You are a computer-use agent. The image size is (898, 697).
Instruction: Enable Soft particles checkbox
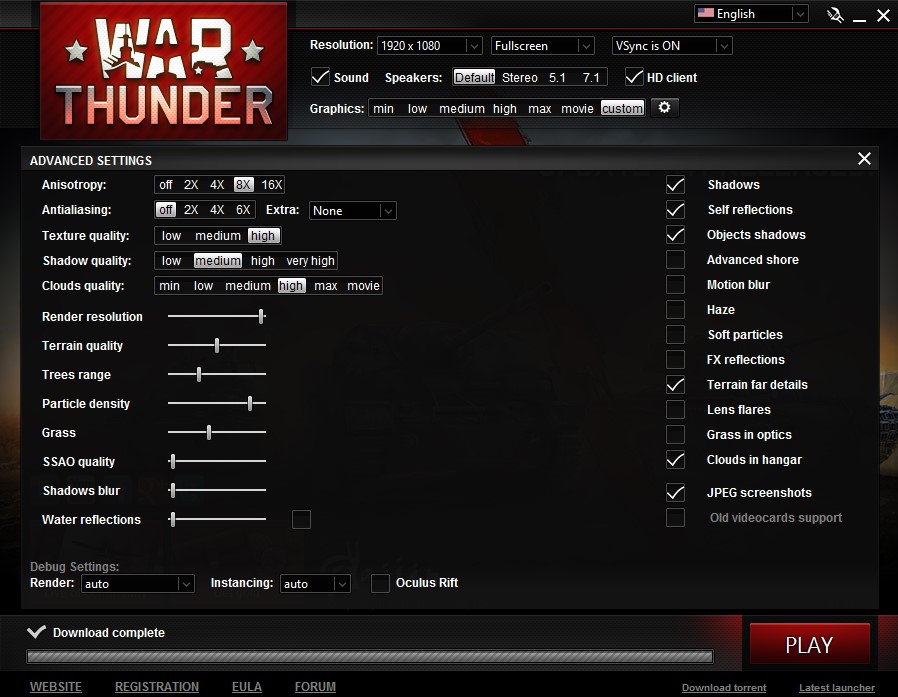(x=675, y=334)
